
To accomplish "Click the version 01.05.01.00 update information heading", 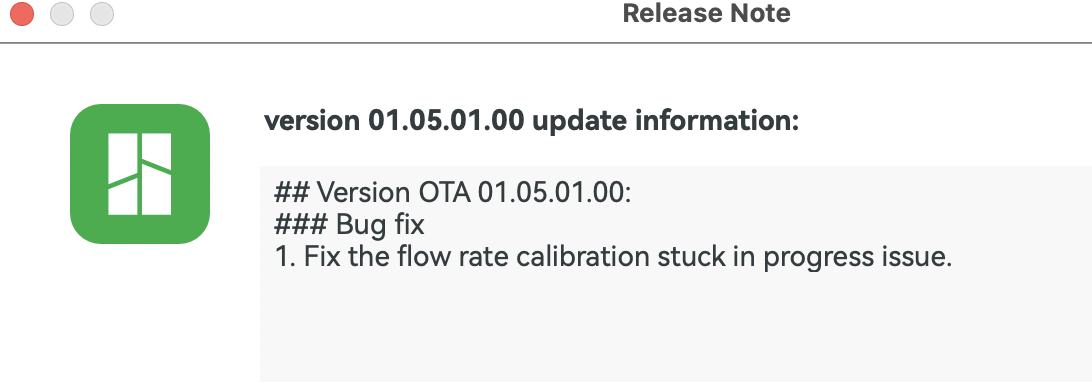I will click(531, 121).
